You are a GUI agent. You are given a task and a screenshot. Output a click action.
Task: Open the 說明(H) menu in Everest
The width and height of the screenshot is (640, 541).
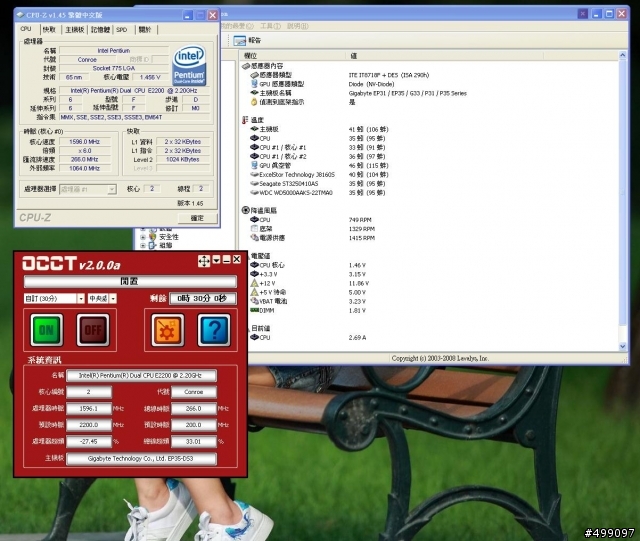pyautogui.click(x=298, y=26)
